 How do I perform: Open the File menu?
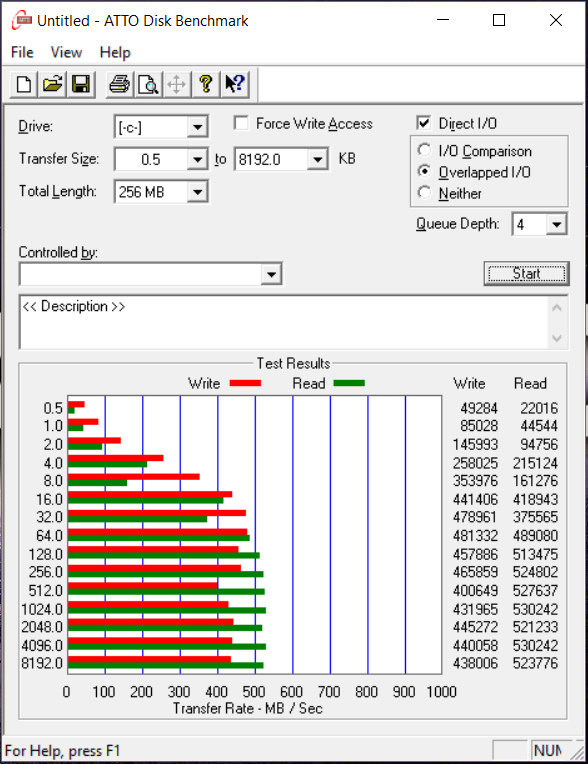22,52
